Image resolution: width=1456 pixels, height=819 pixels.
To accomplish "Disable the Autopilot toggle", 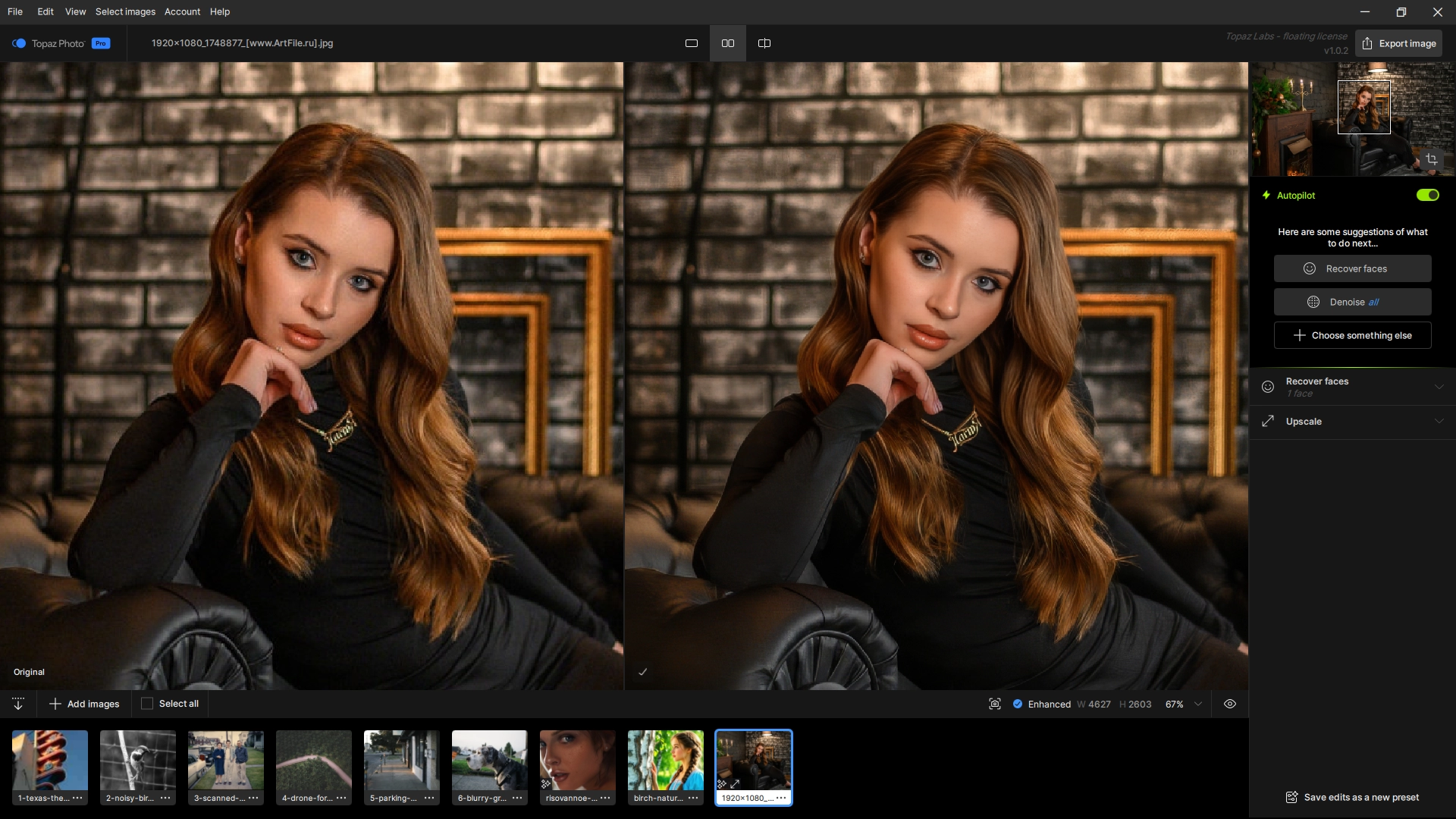I will [x=1427, y=195].
